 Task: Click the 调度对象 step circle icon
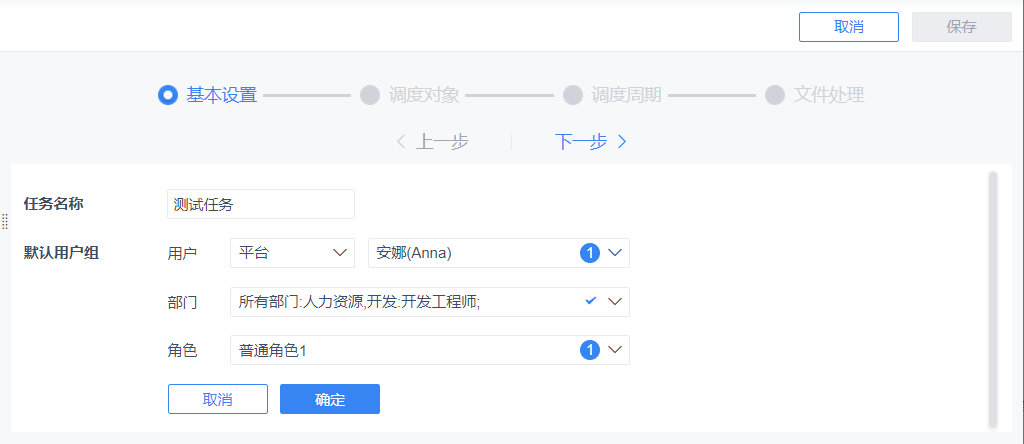pos(370,95)
